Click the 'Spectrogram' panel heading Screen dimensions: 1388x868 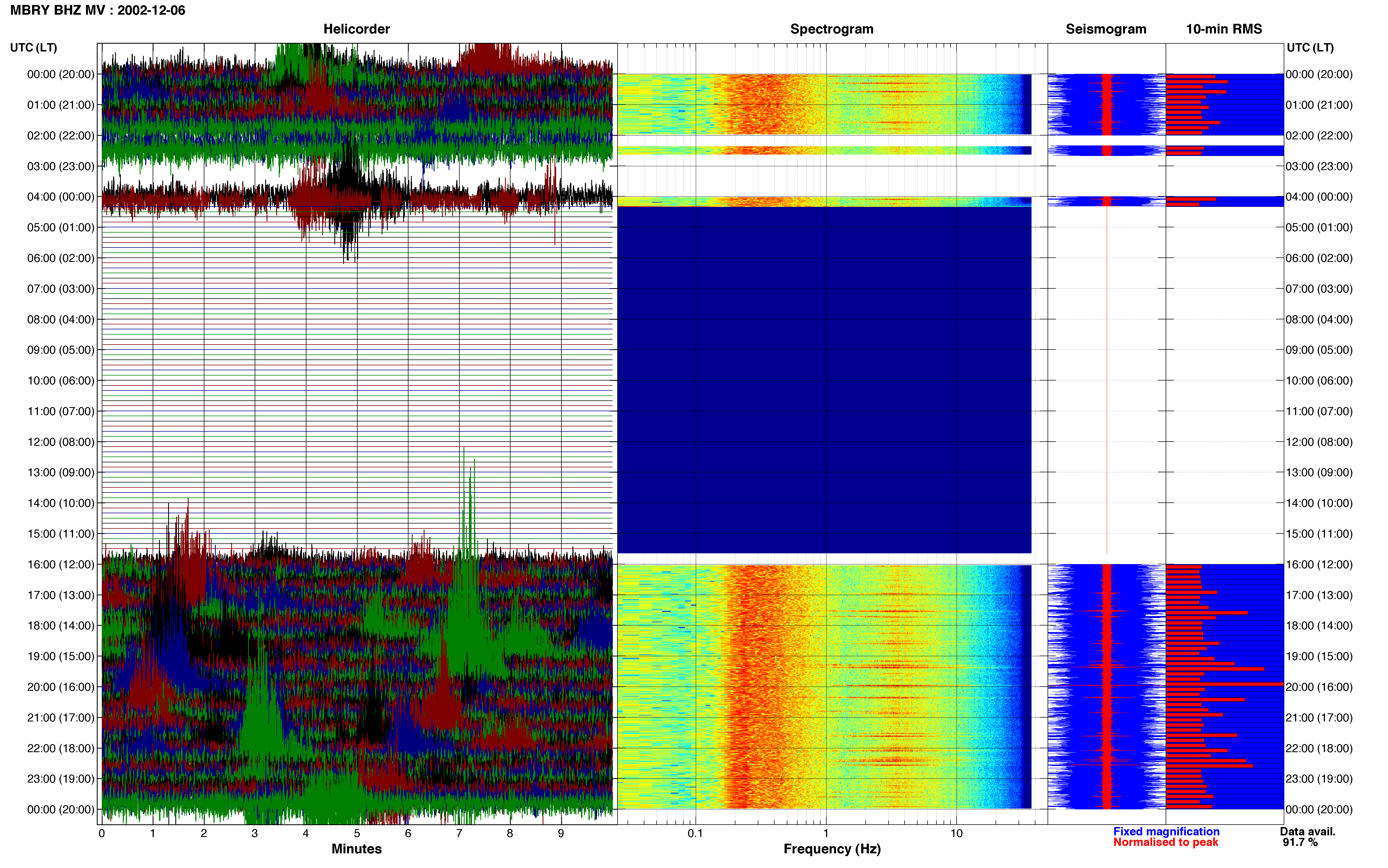[x=832, y=29]
